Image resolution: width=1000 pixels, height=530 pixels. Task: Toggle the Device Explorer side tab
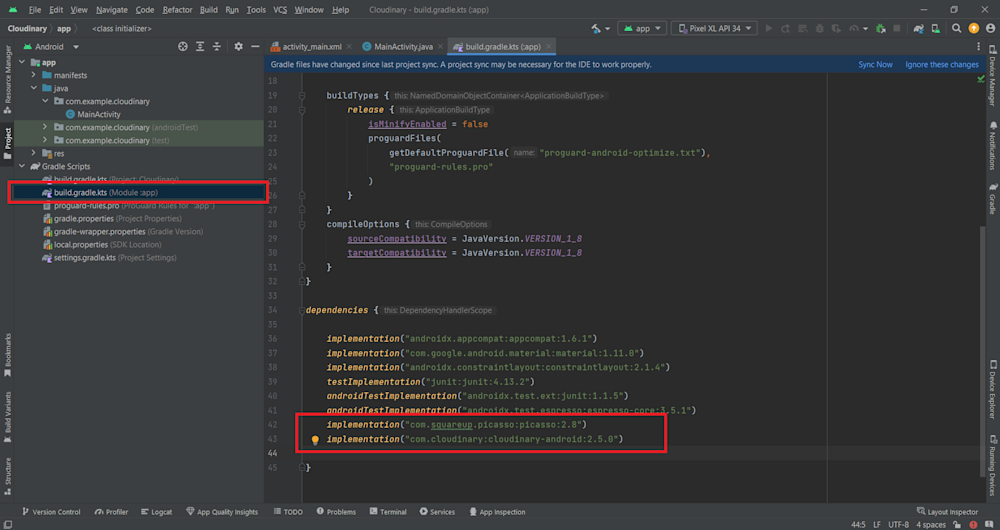(x=993, y=388)
